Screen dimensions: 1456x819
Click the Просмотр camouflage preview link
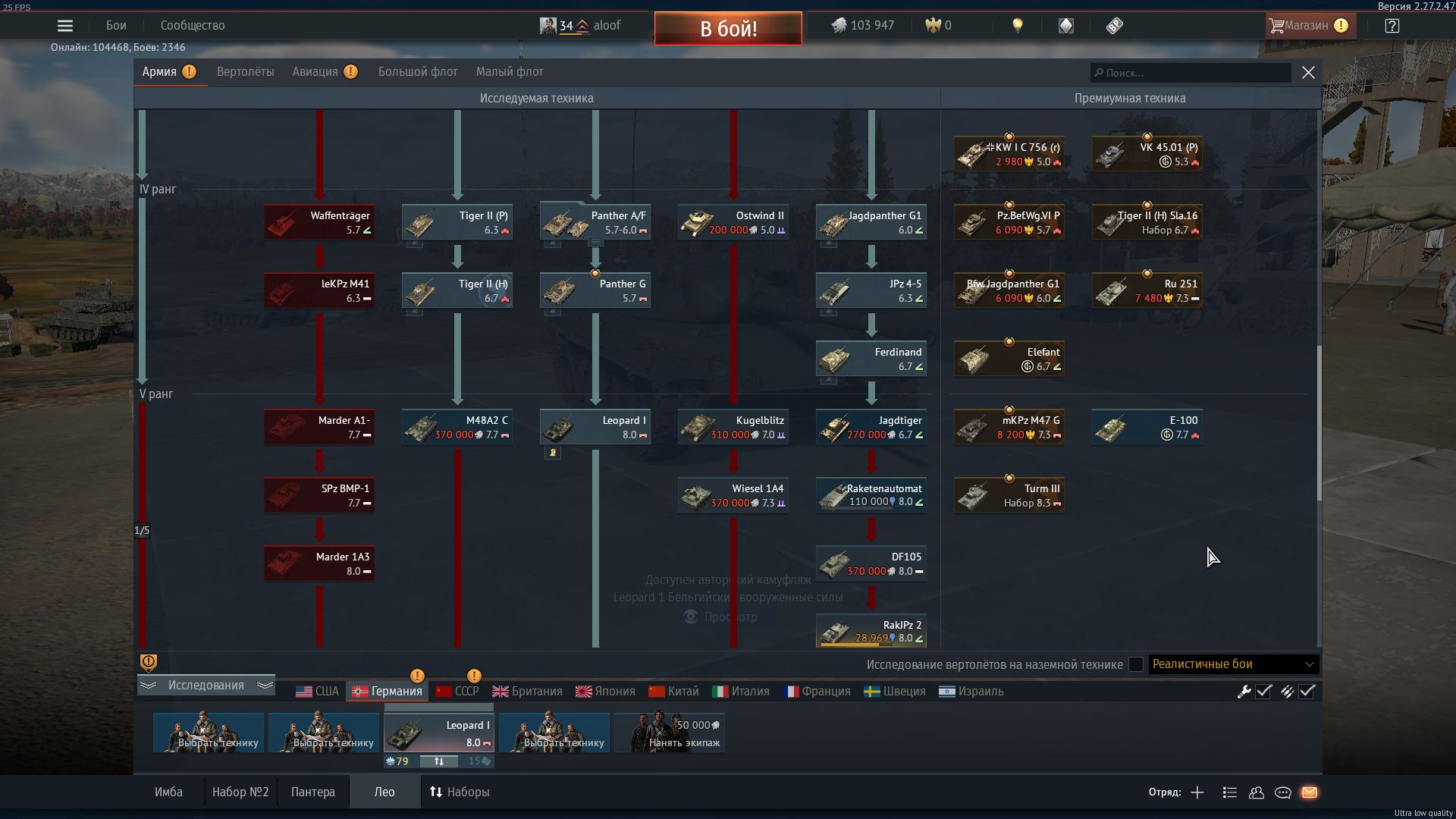[721, 617]
